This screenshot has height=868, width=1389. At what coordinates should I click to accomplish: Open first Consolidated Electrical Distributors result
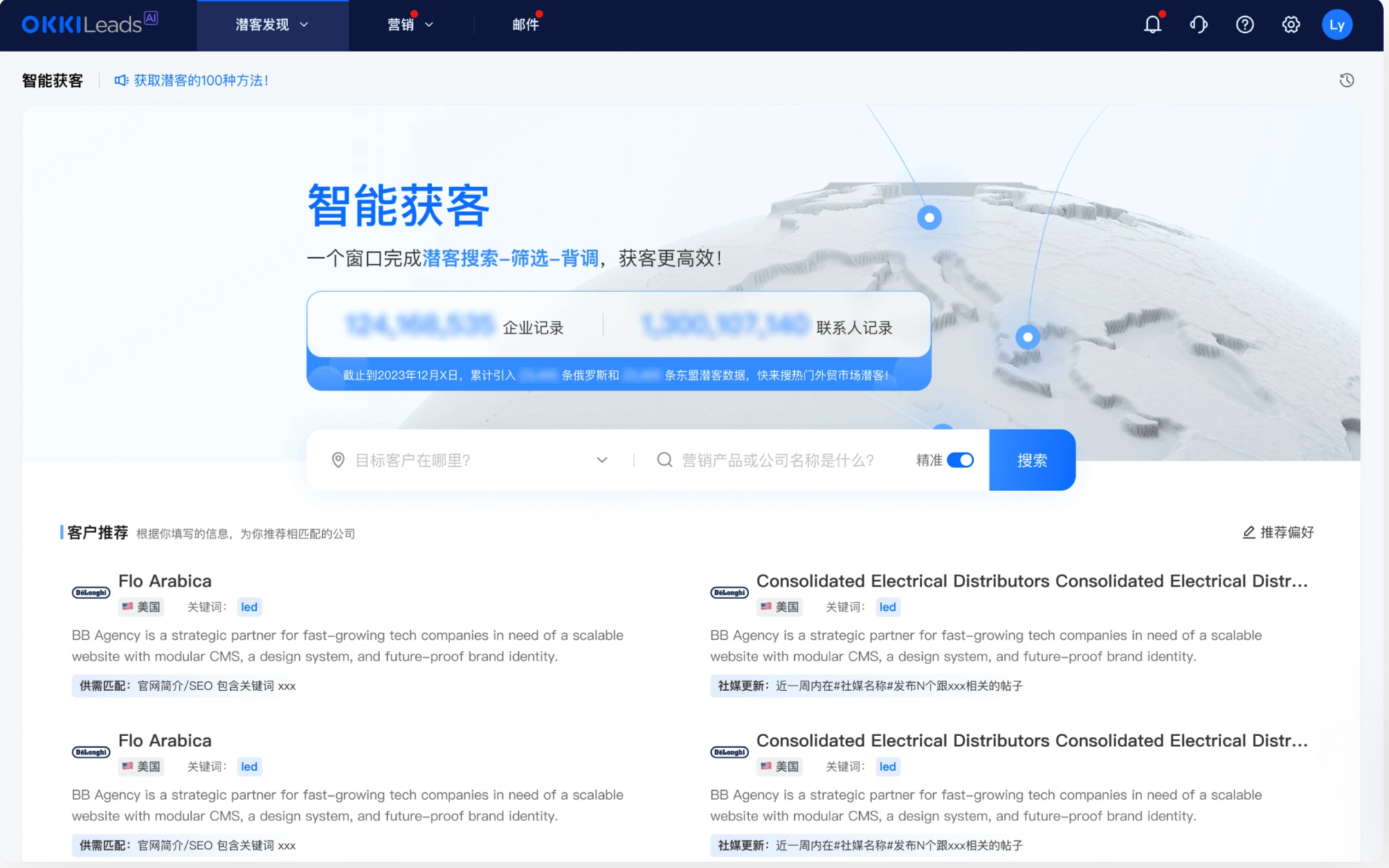click(x=1031, y=581)
